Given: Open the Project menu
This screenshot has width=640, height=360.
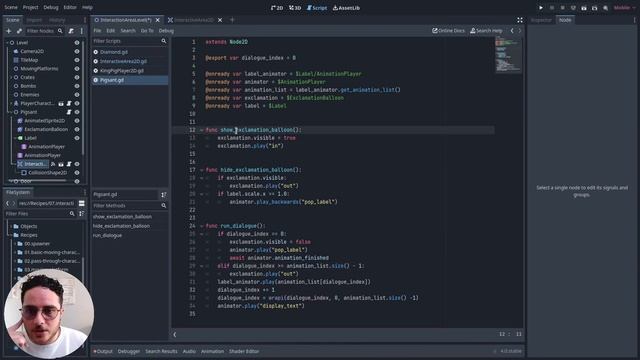Looking at the screenshot, I should pos(30,7).
